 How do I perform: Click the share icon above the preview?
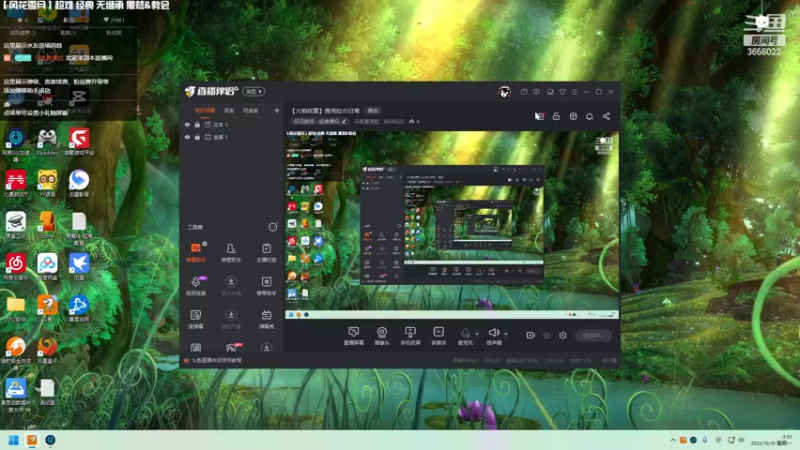click(x=606, y=116)
